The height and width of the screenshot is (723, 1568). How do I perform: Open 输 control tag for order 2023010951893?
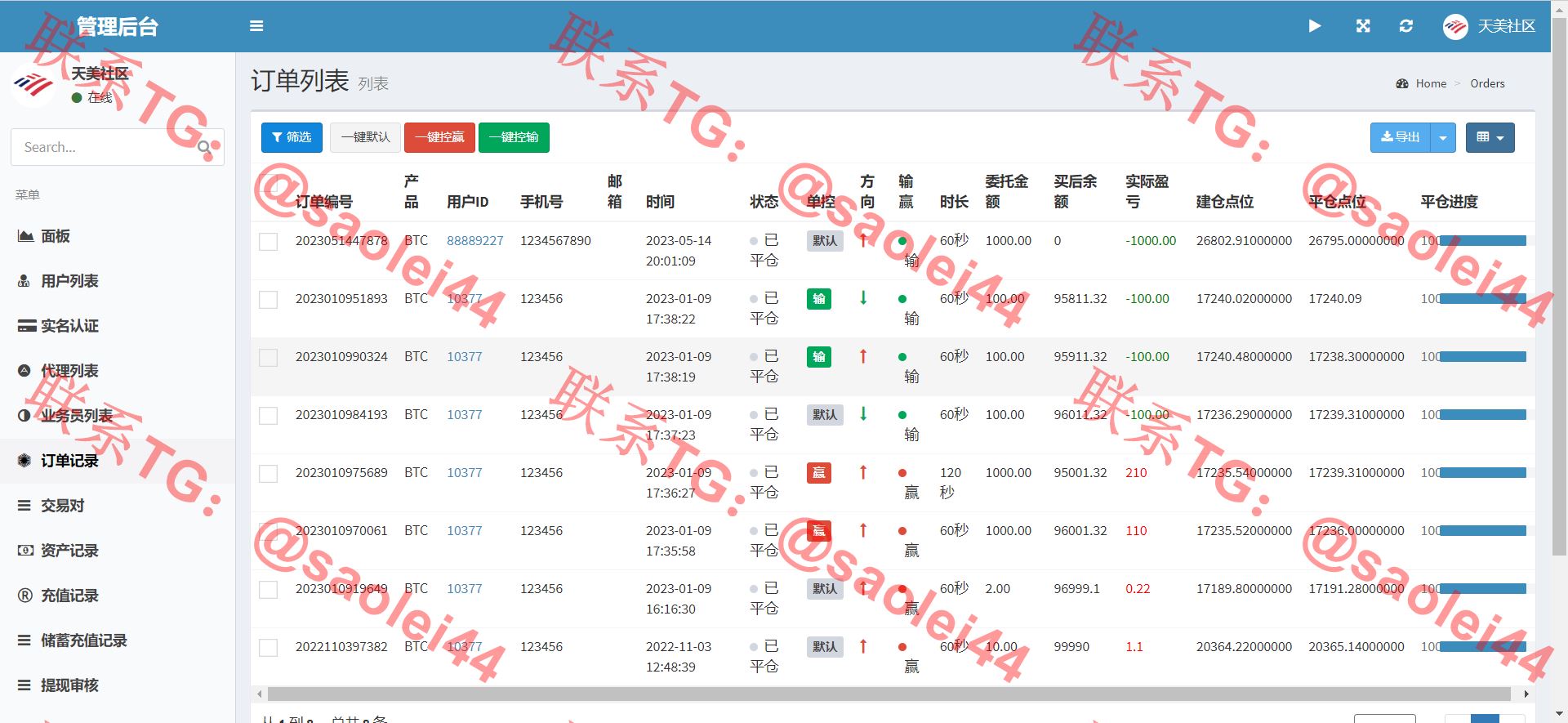(x=819, y=299)
